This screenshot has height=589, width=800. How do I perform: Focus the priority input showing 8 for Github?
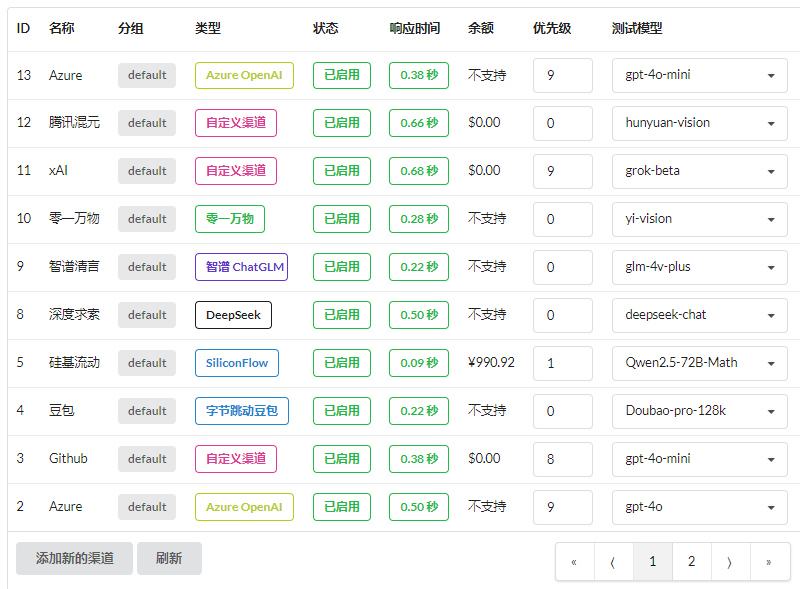[563, 459]
